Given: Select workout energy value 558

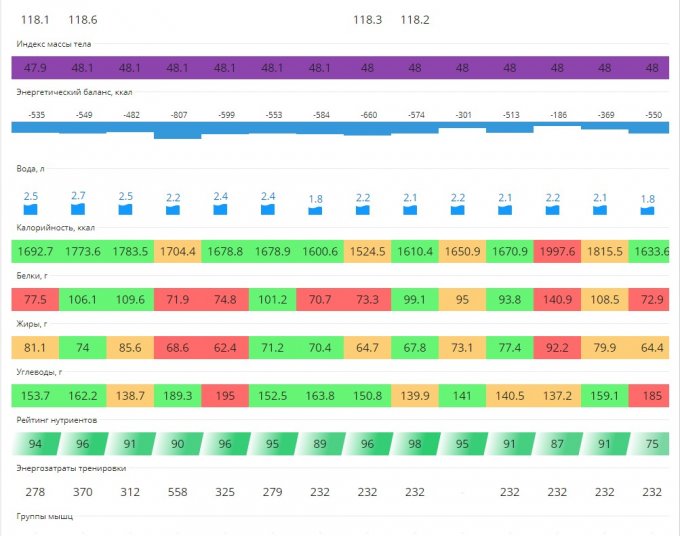Looking at the screenshot, I should [x=178, y=492].
